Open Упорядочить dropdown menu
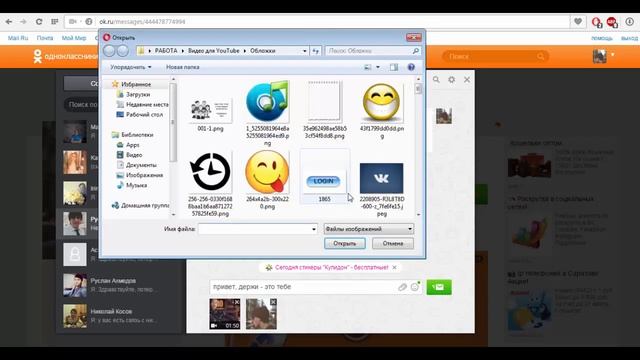Screen dimensions: 640x360 click(131, 67)
